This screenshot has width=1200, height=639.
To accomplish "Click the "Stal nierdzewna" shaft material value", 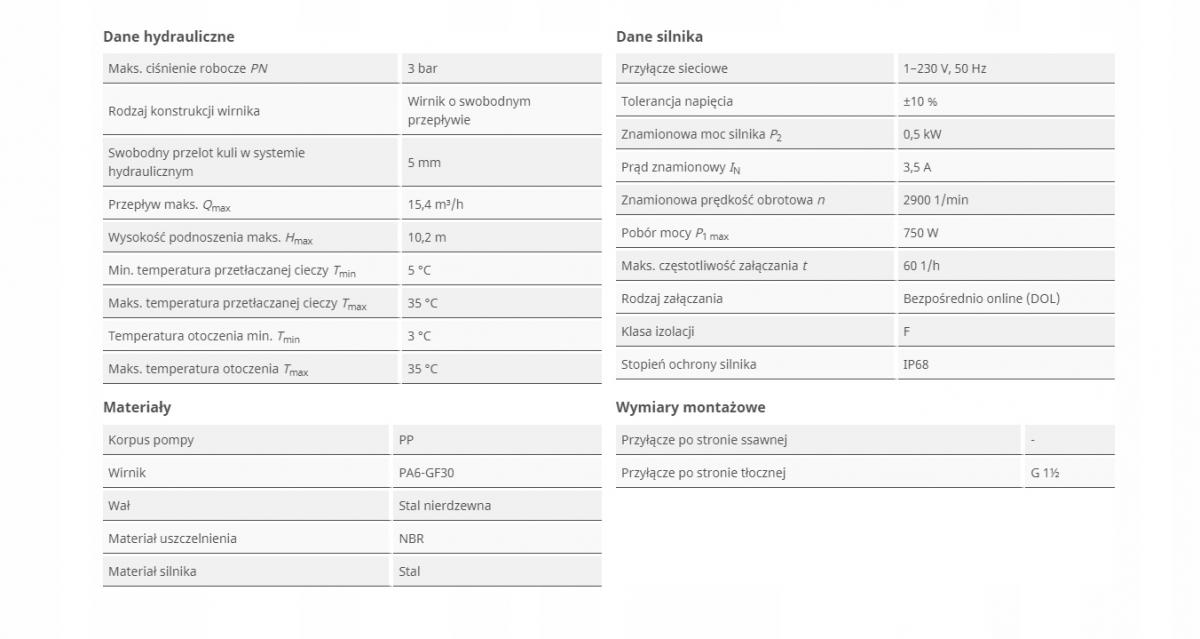I will click(x=444, y=506).
